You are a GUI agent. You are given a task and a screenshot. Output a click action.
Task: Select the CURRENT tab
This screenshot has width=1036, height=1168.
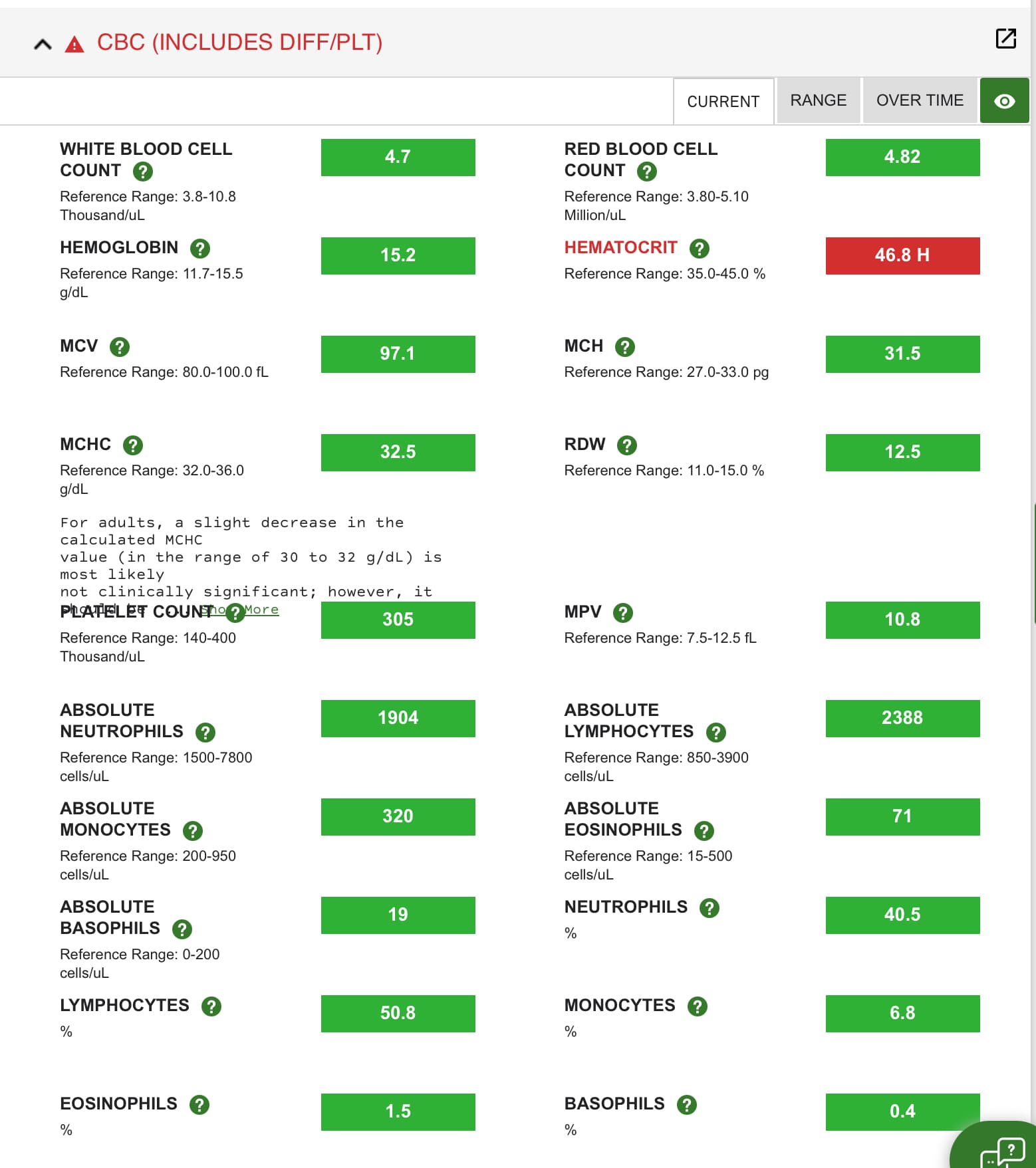tap(723, 102)
